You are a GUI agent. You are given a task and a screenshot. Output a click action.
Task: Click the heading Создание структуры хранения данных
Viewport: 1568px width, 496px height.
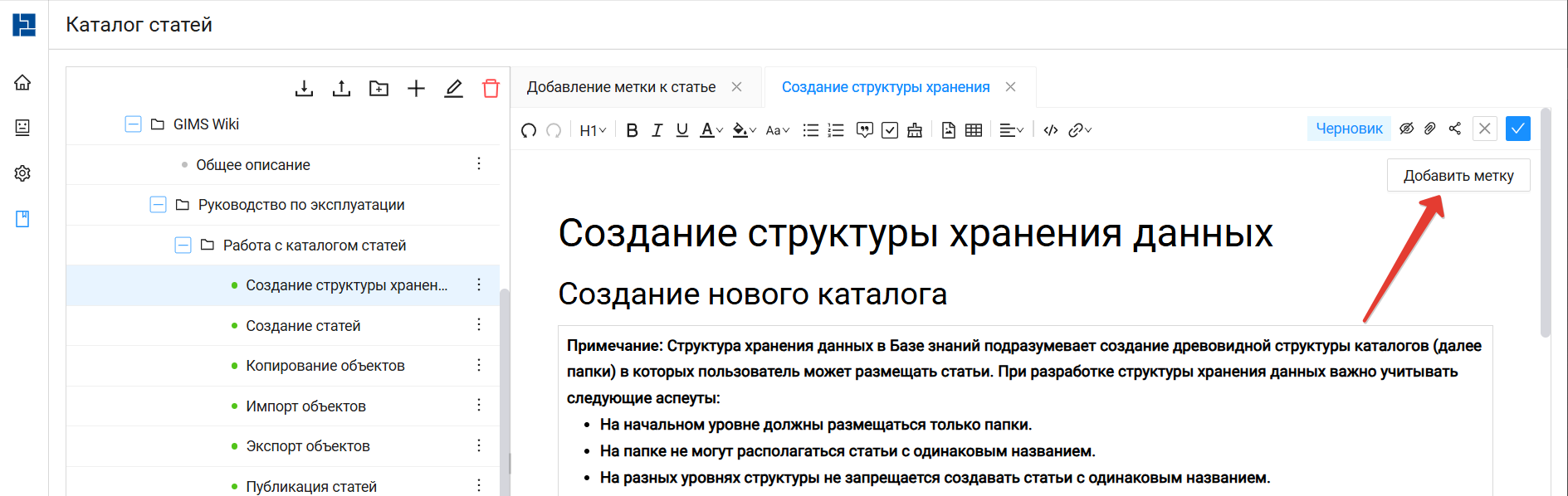915,233
